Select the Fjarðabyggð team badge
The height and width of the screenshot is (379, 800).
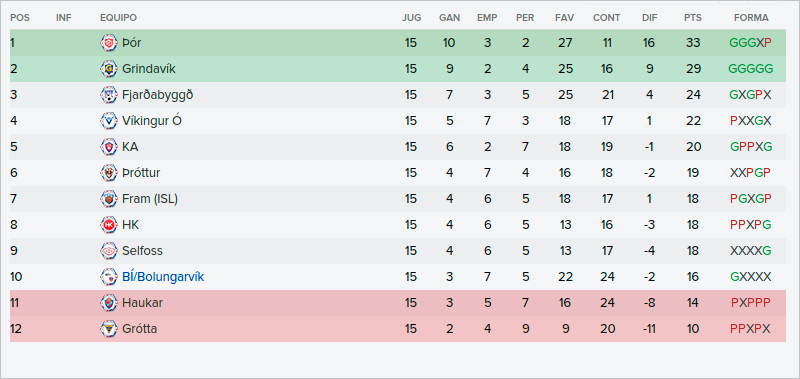click(109, 95)
